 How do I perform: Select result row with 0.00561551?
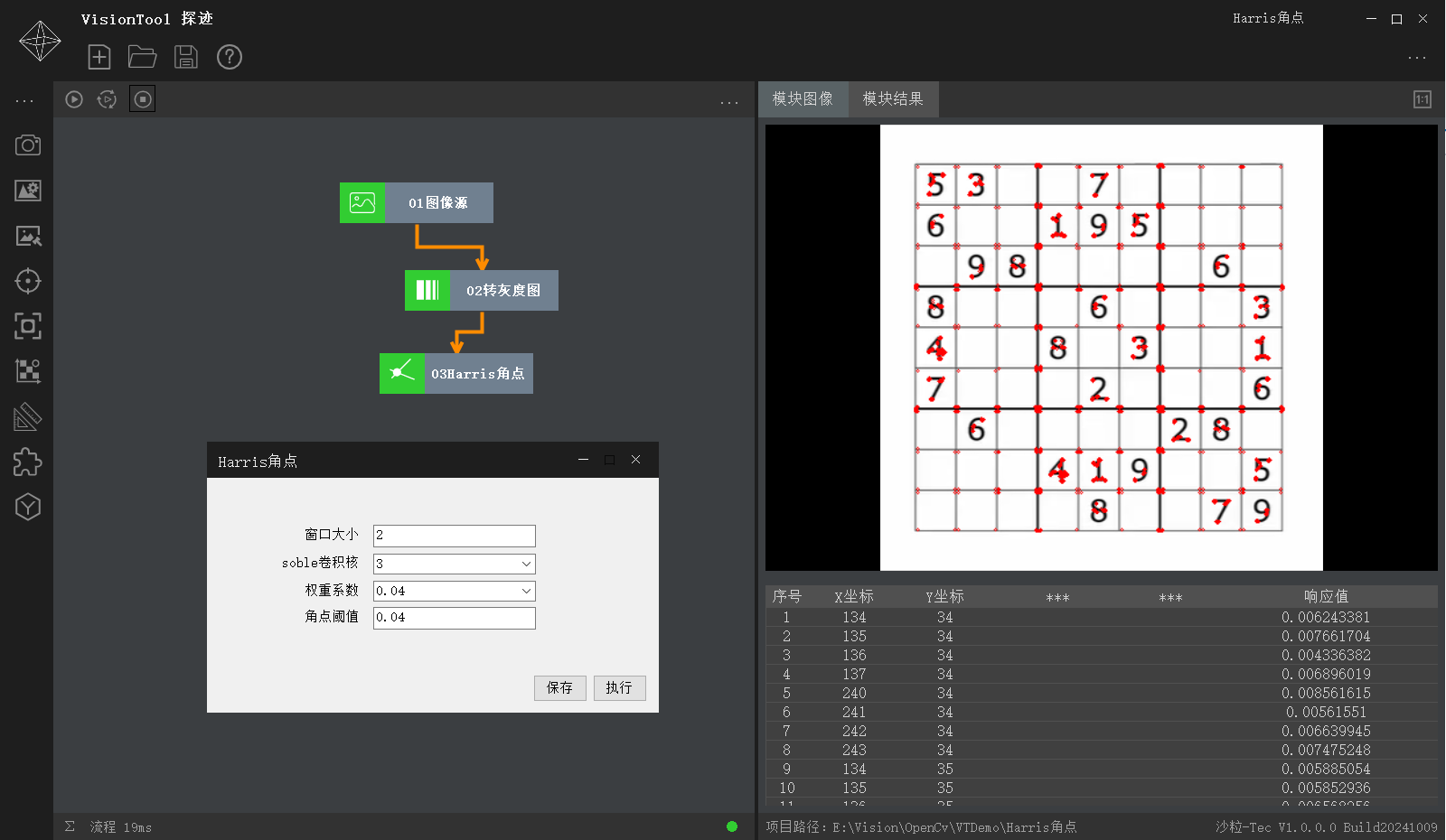(x=1102, y=712)
